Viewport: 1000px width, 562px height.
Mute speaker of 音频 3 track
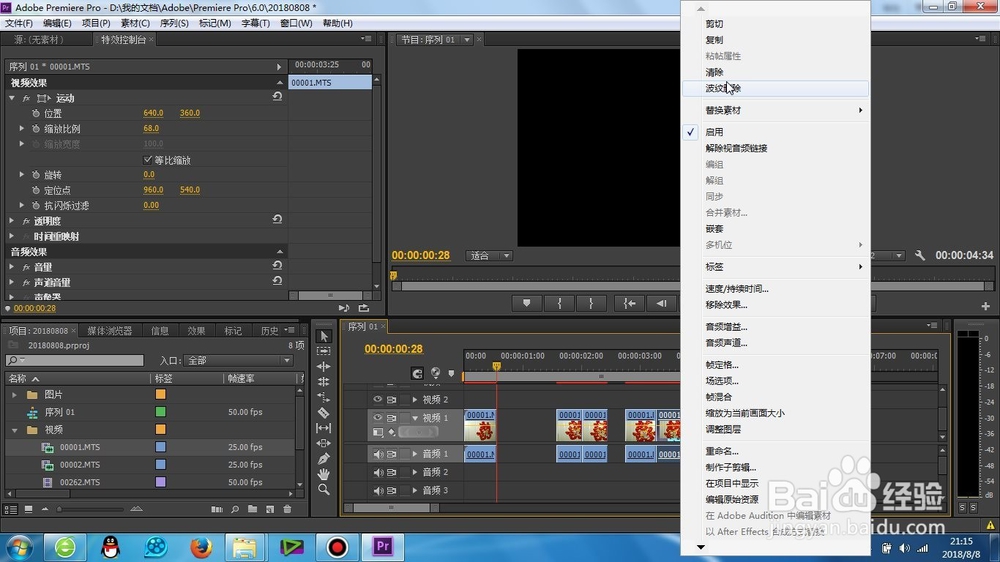click(x=378, y=491)
